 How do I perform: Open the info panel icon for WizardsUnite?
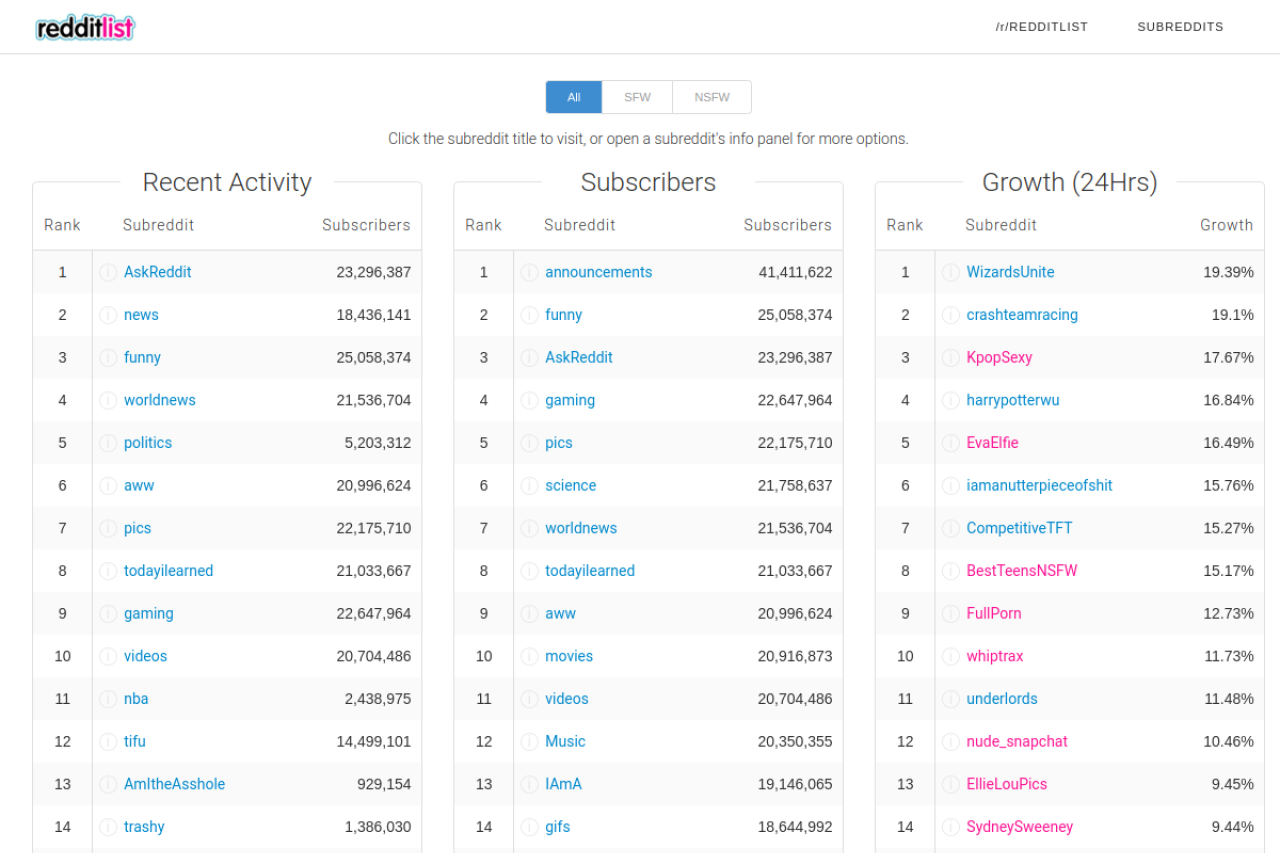[x=950, y=272]
